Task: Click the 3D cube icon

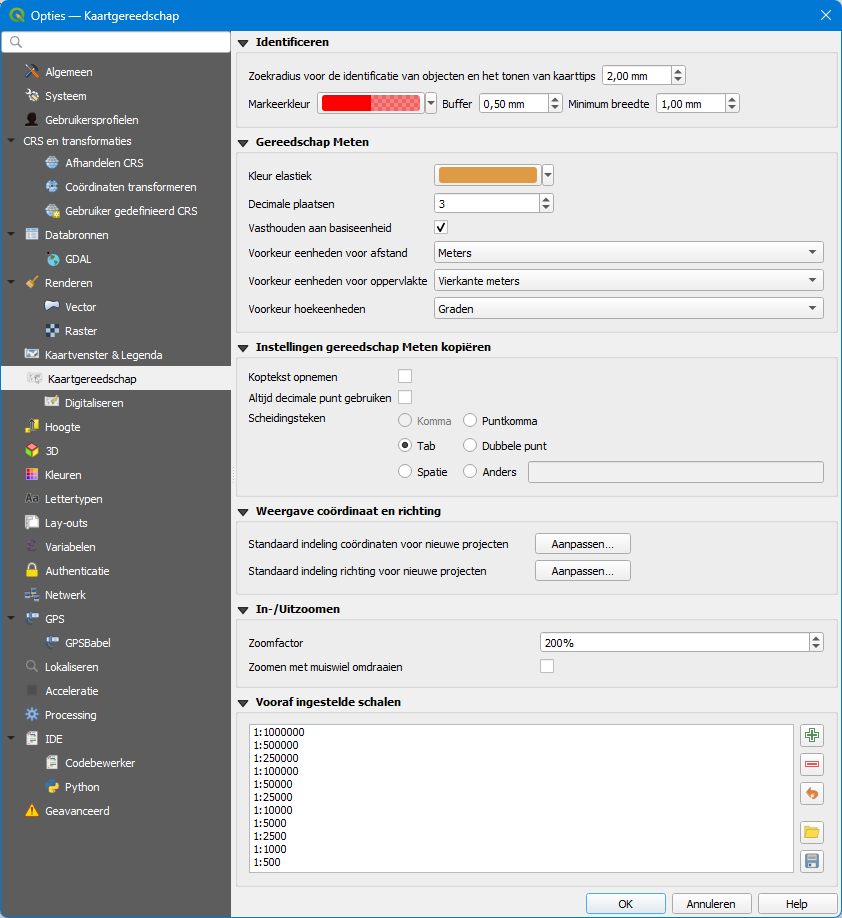Action: [x=32, y=450]
